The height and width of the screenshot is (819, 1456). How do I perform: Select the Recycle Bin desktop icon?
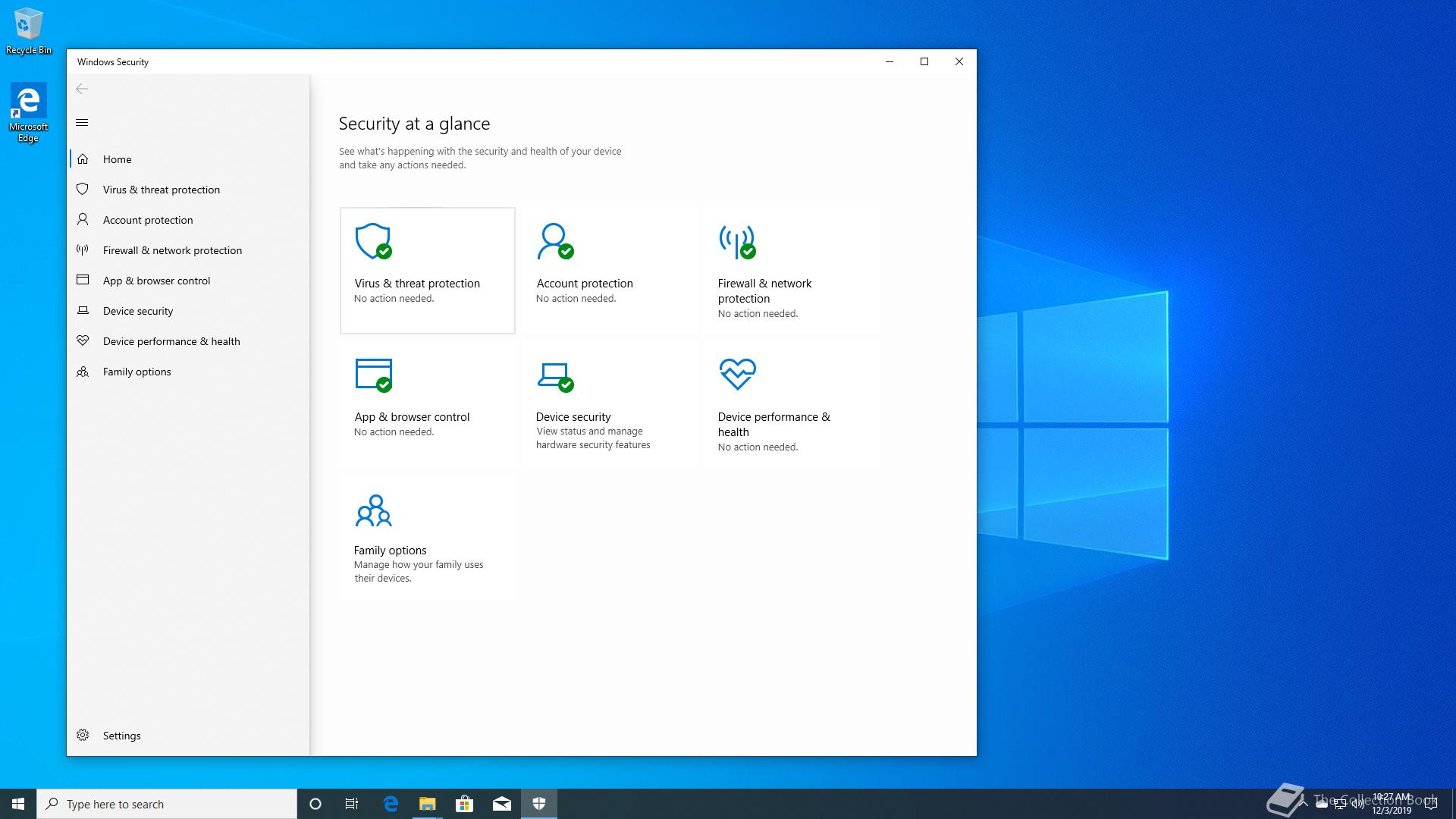29,31
